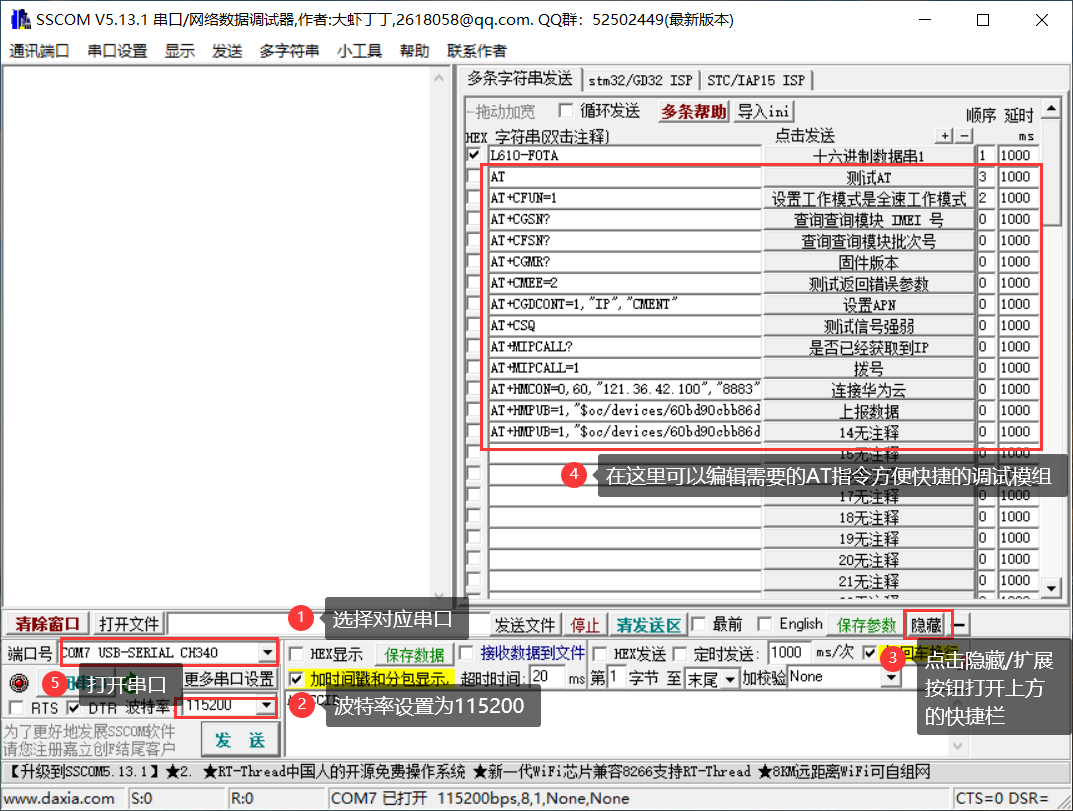
Task: Enable the 定时发送 checkbox
Action: (680, 654)
